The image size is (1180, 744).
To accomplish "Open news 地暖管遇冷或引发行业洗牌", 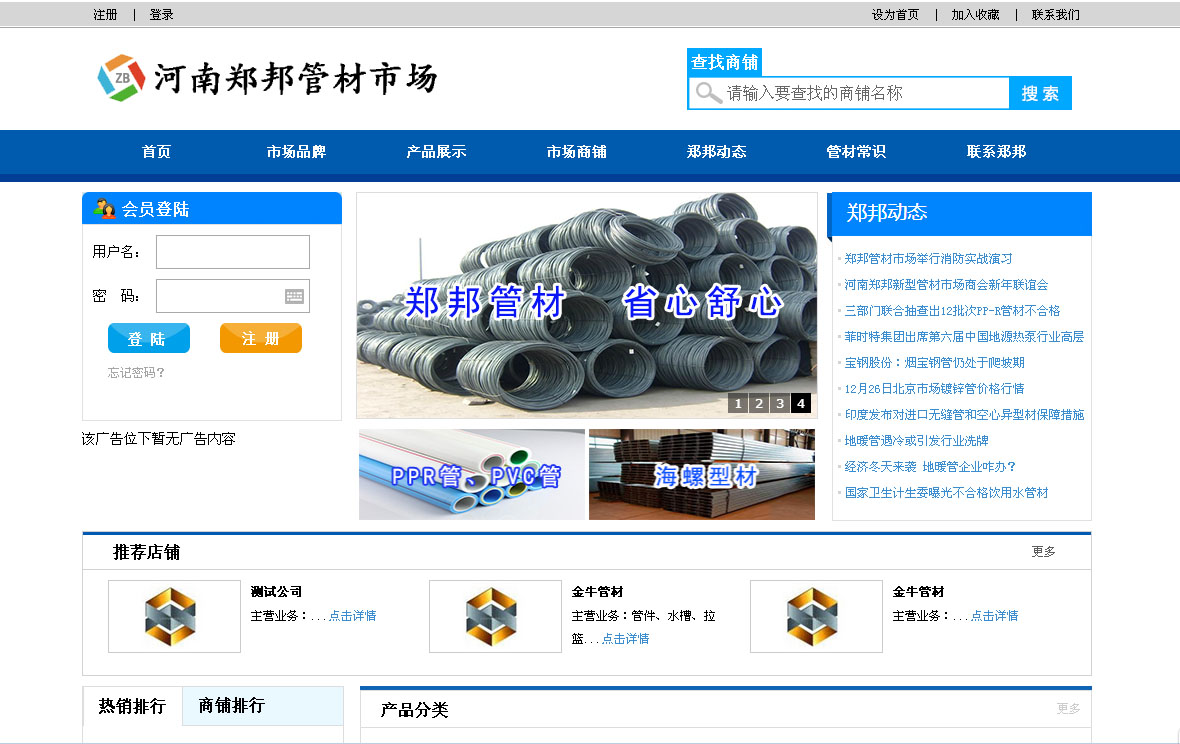I will 916,441.
